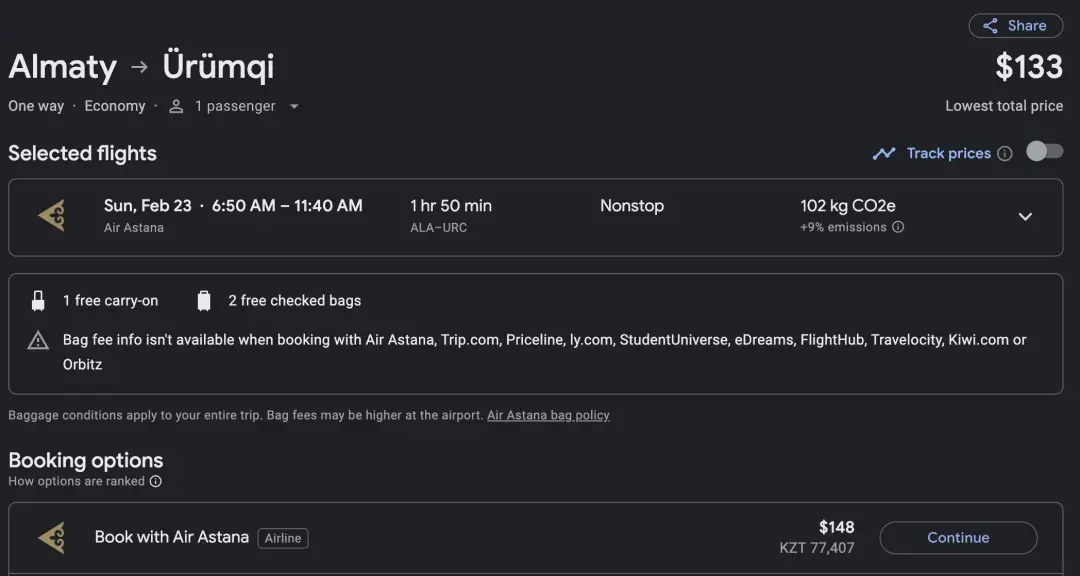The height and width of the screenshot is (576, 1080).
Task: Click the carry-on bag icon
Action: click(x=38, y=301)
